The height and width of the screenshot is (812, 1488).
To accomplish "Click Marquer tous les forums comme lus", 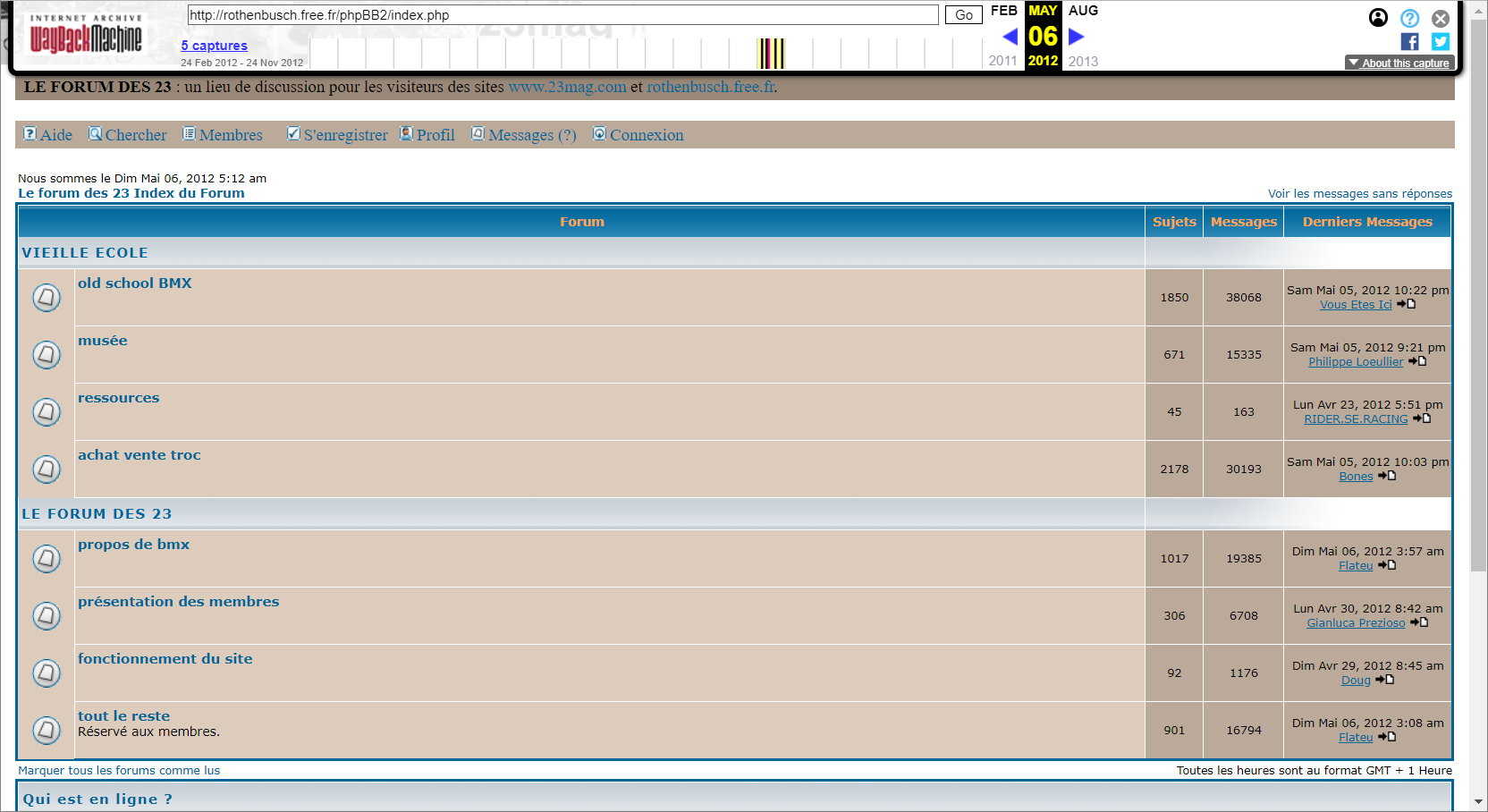I will (x=119, y=771).
